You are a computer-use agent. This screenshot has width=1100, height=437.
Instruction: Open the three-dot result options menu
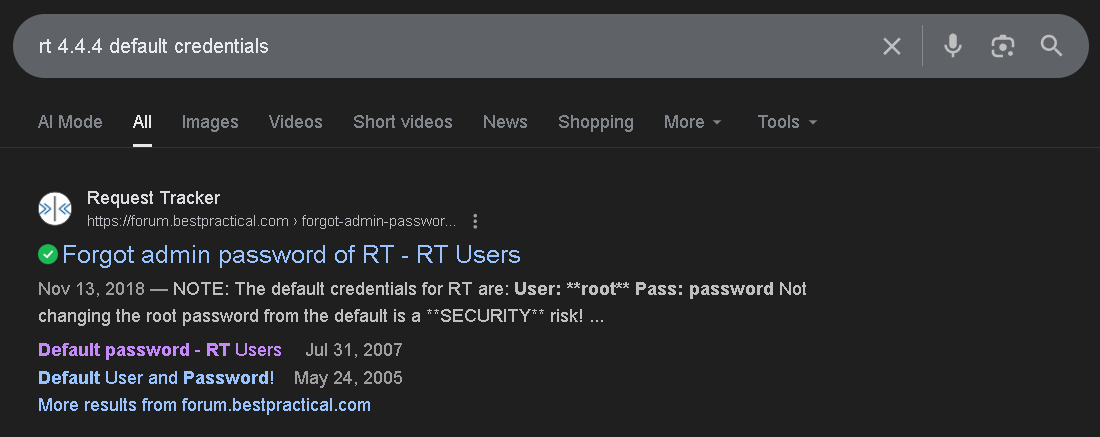coord(476,221)
